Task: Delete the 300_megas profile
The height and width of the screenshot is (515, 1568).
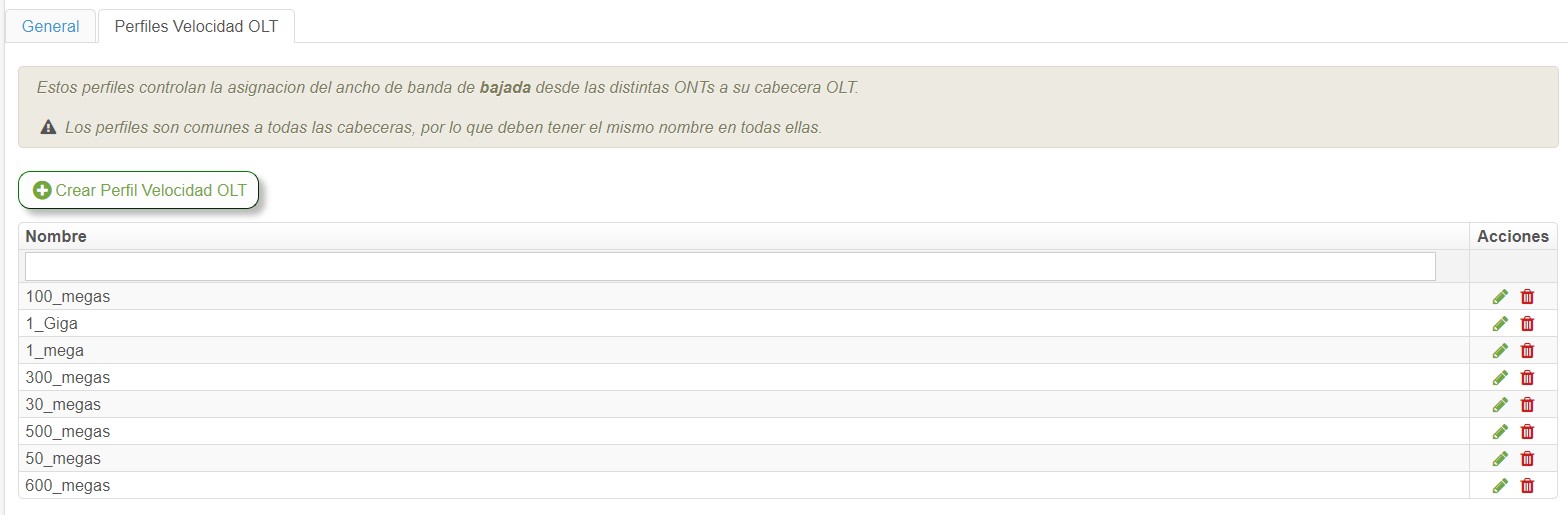Action: (1527, 378)
